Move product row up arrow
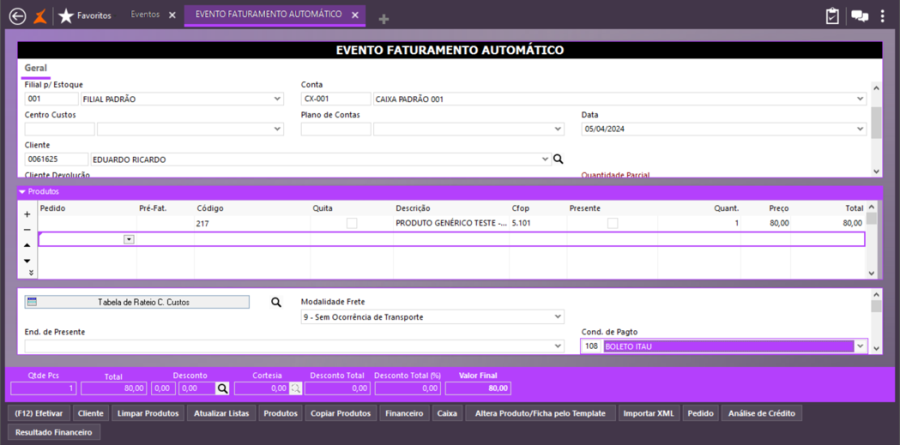Viewport: 900px width, 445px height. click(x=27, y=245)
